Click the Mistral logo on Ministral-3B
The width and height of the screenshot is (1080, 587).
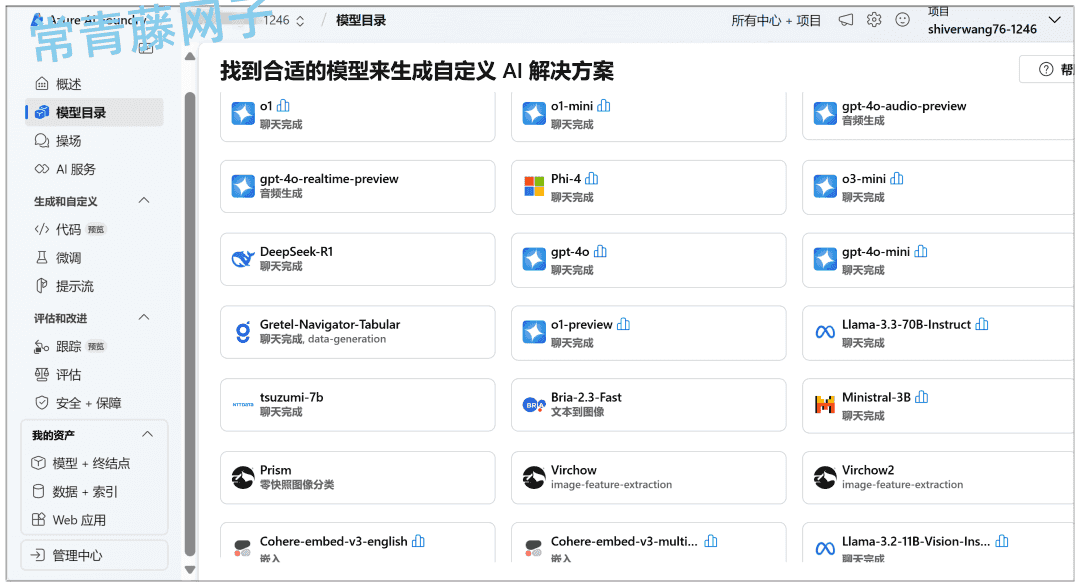[825, 404]
